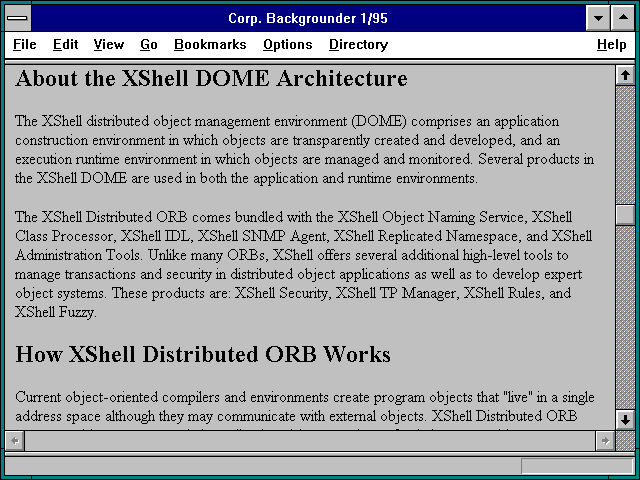Open the window control menu box

[x=18, y=18]
